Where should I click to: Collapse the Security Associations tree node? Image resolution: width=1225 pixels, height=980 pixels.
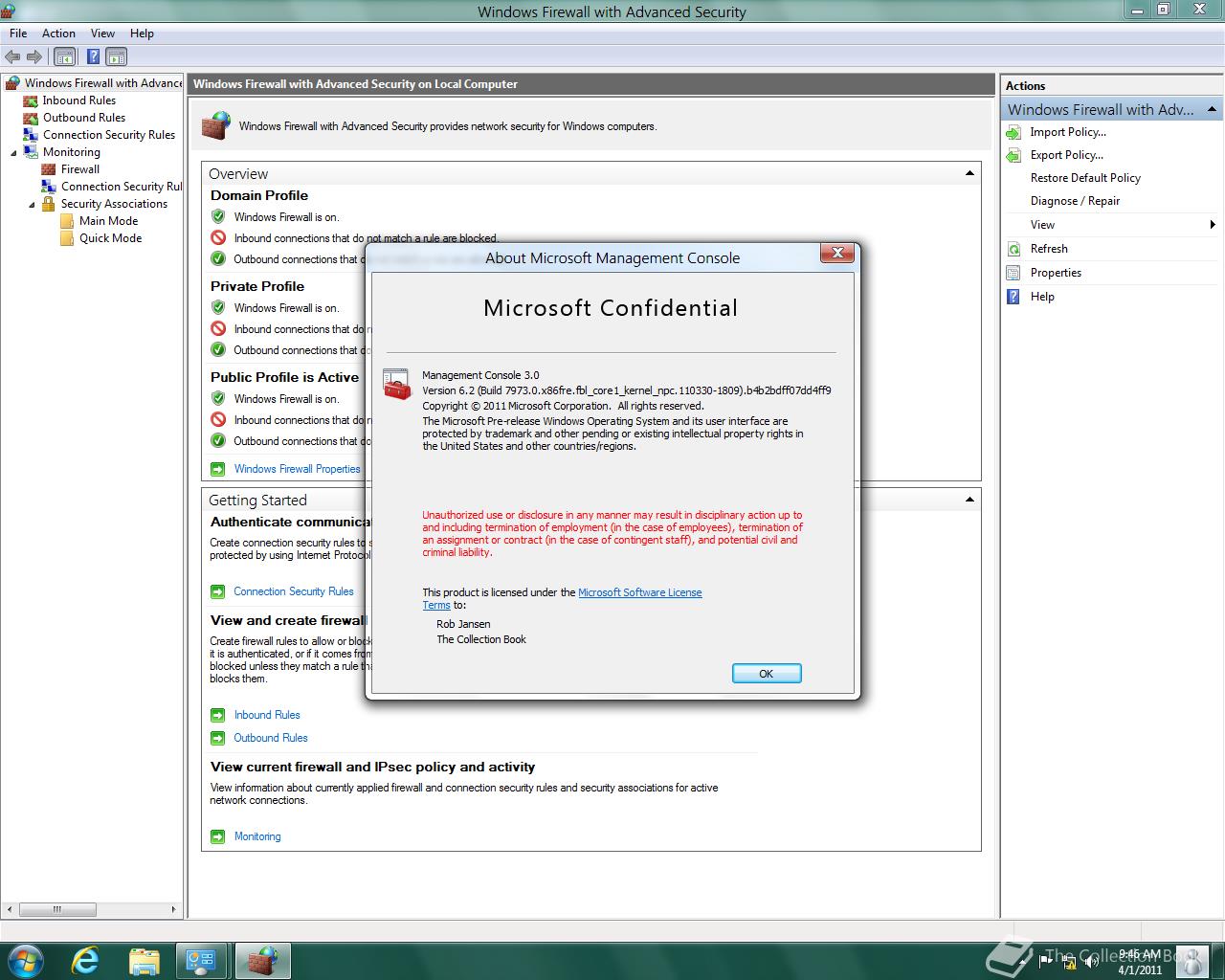coord(32,204)
